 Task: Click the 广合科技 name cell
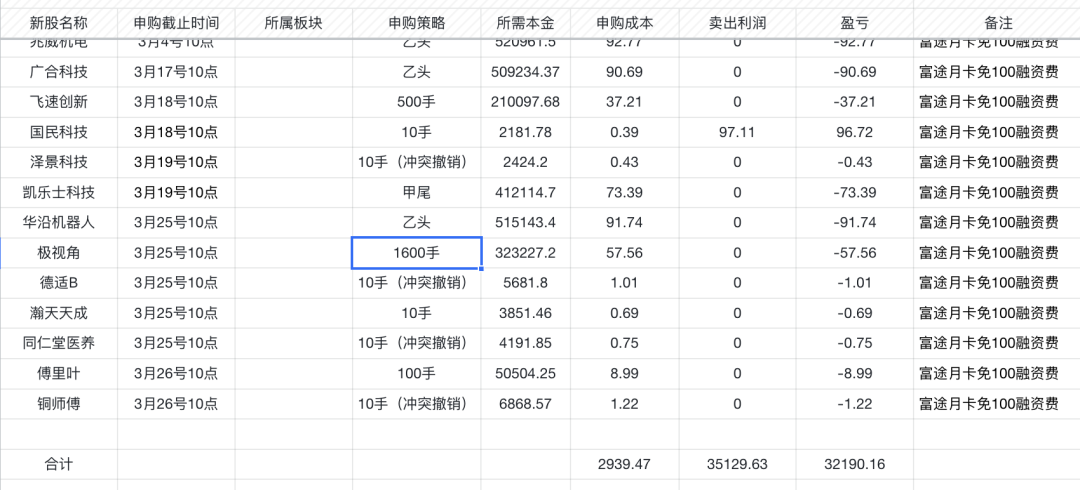(x=59, y=72)
